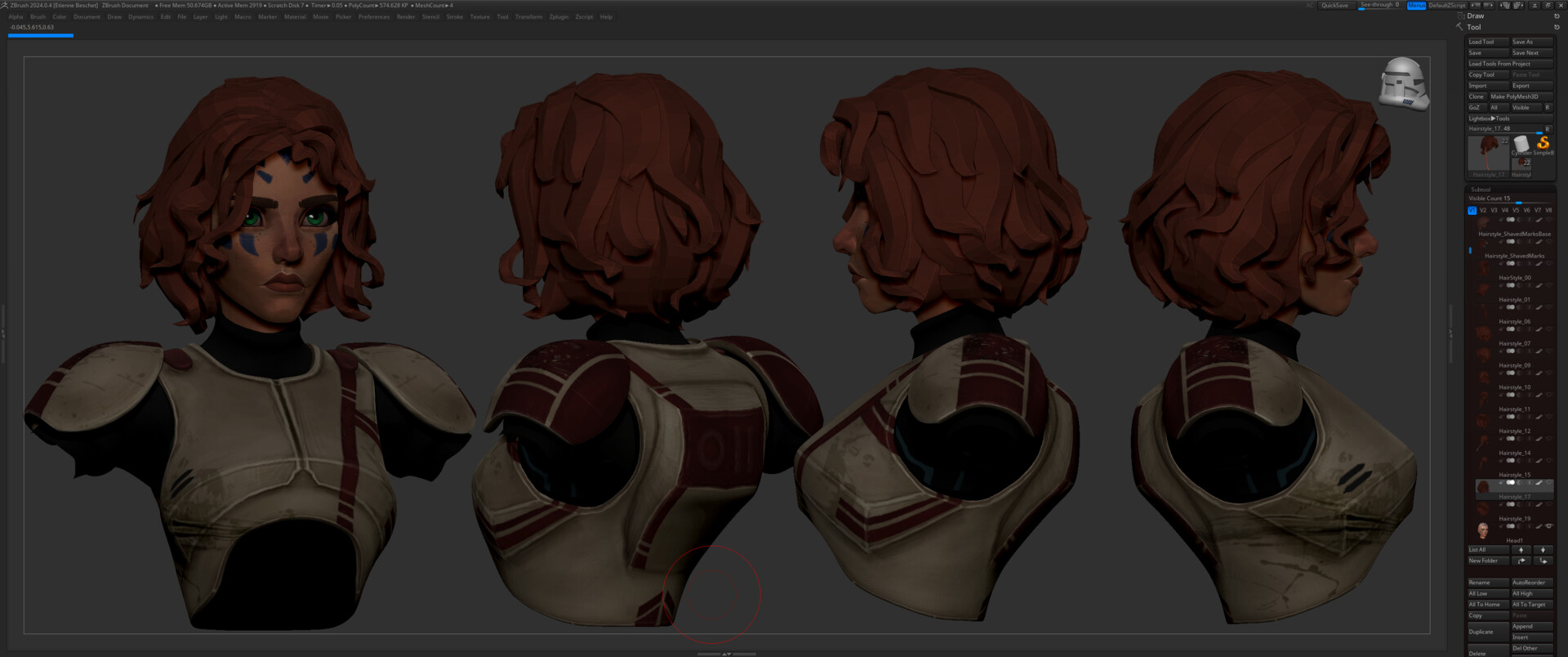1568x657 pixels.
Task: Click Head1 subtool face thumbnail
Action: pyautogui.click(x=1483, y=531)
